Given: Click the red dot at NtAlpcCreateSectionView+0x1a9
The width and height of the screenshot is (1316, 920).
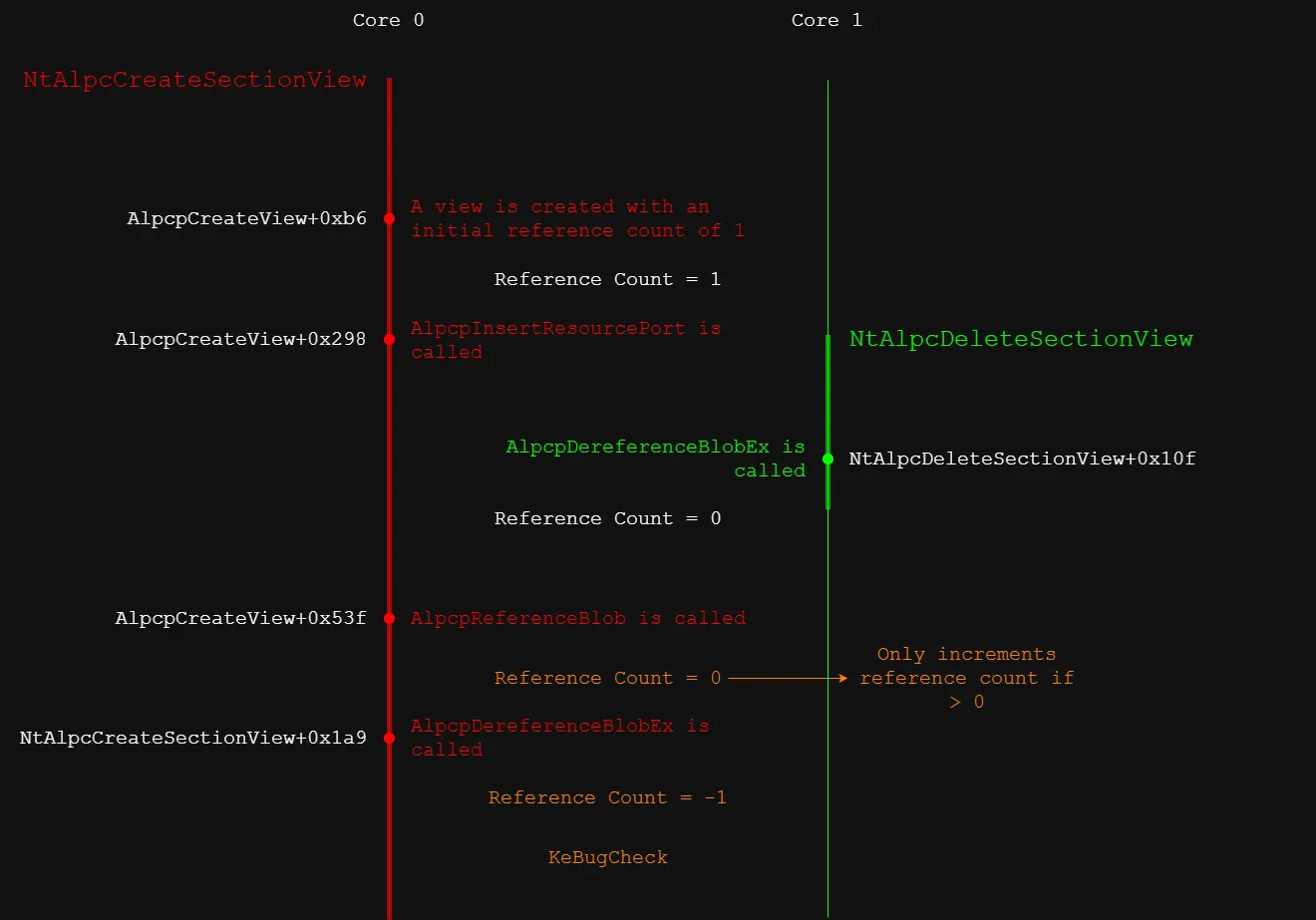Looking at the screenshot, I should click(389, 738).
